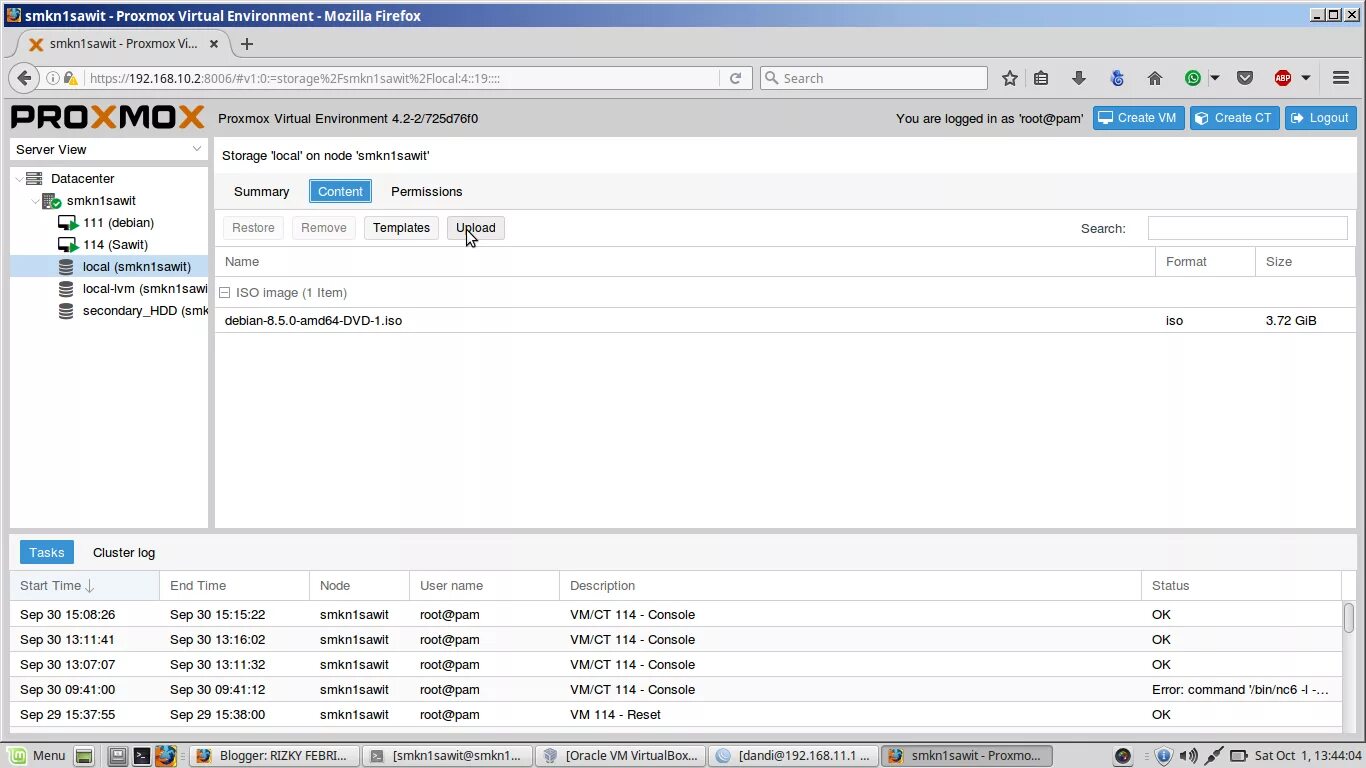This screenshot has height=768, width=1366.
Task: Open the Tasks log tab
Action: (x=46, y=552)
